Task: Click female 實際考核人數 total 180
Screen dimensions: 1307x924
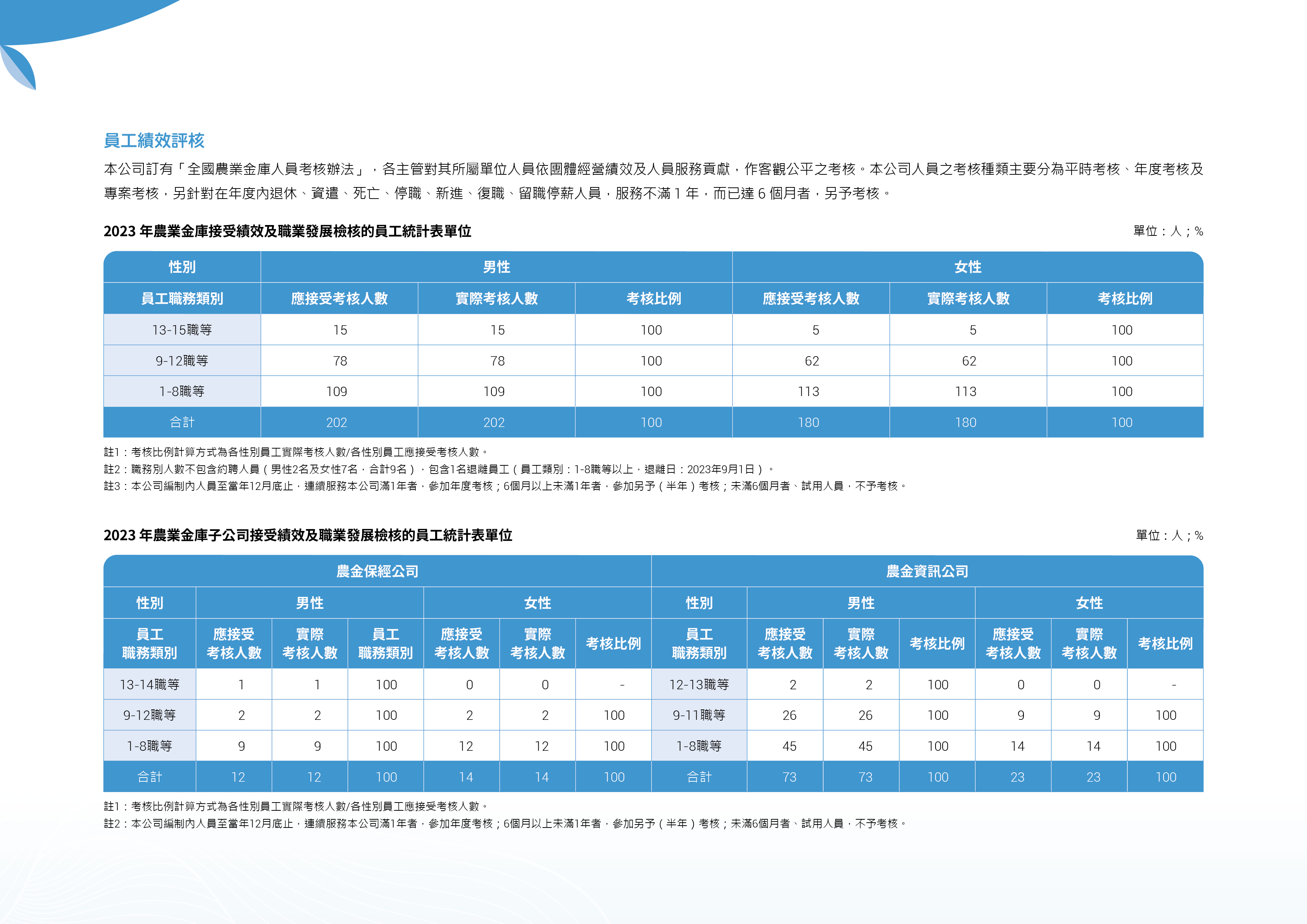Action: coord(965,423)
